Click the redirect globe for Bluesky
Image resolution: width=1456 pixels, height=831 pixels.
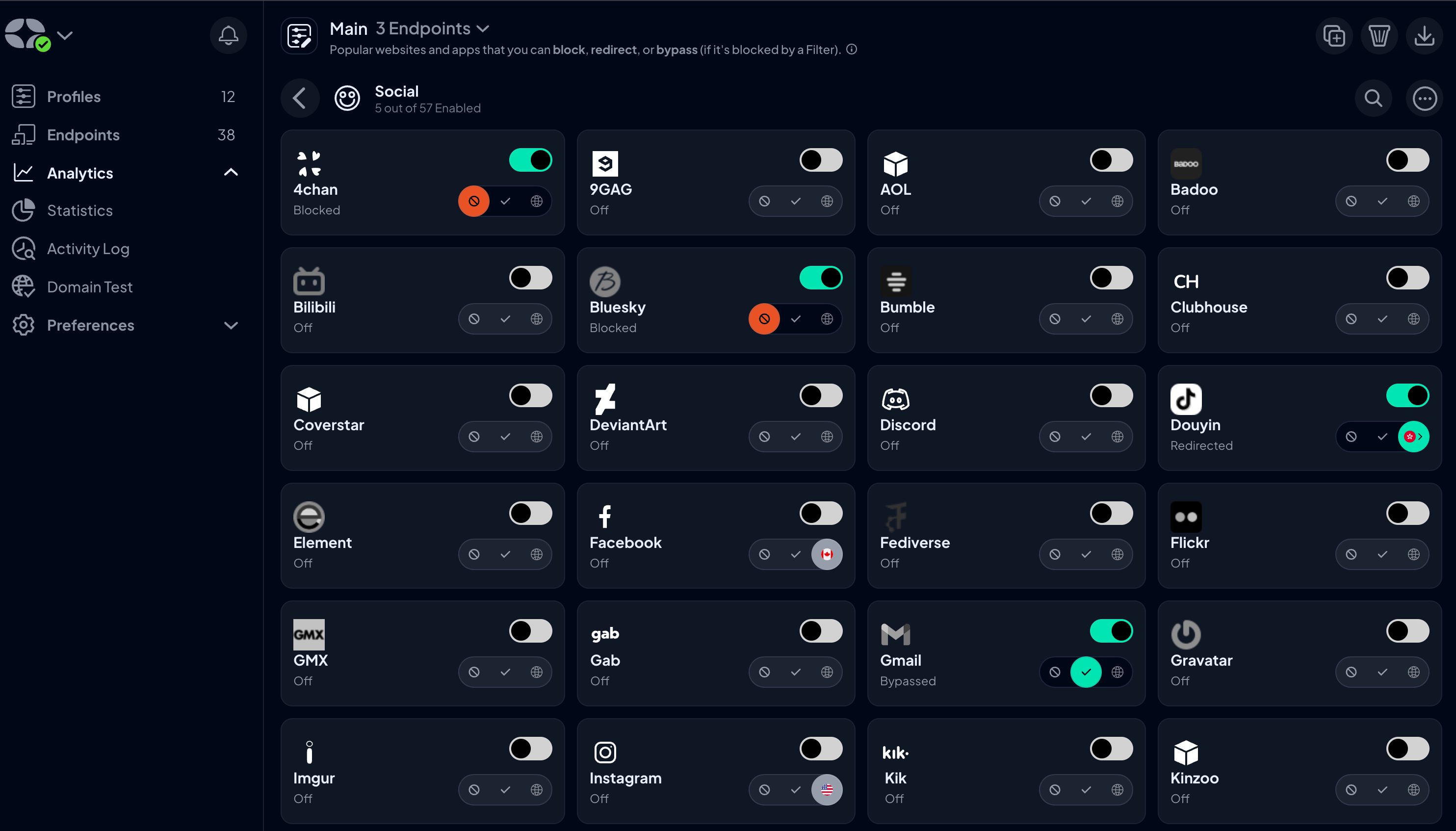(x=827, y=318)
